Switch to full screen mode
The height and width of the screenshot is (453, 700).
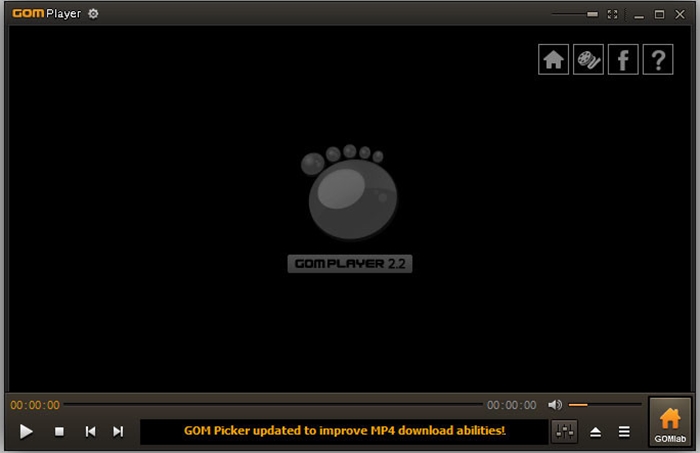click(x=612, y=14)
